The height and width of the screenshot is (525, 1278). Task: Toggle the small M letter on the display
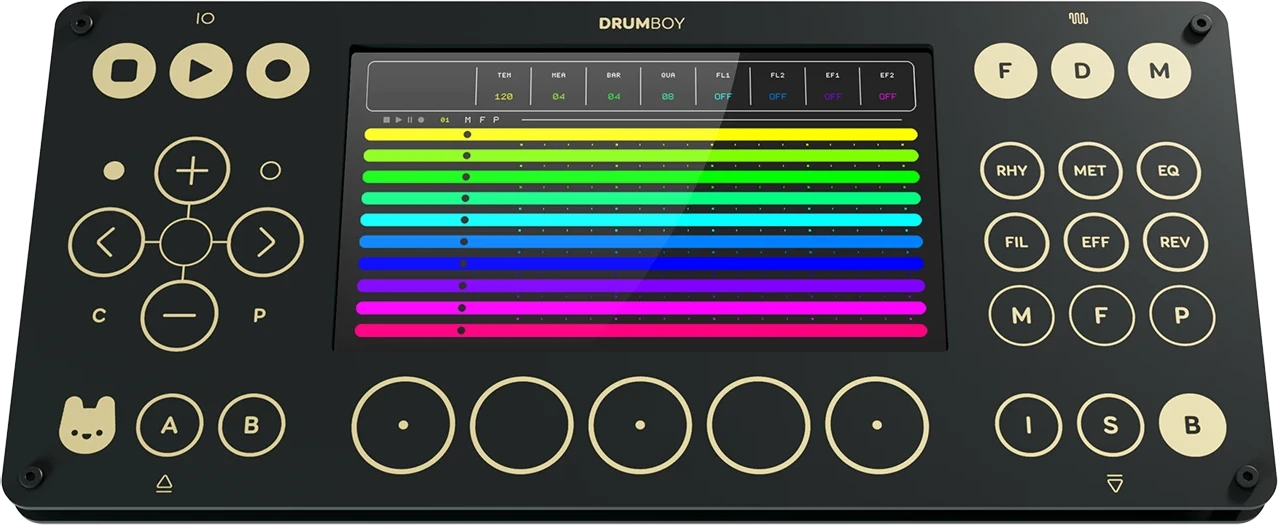pyautogui.click(x=468, y=120)
